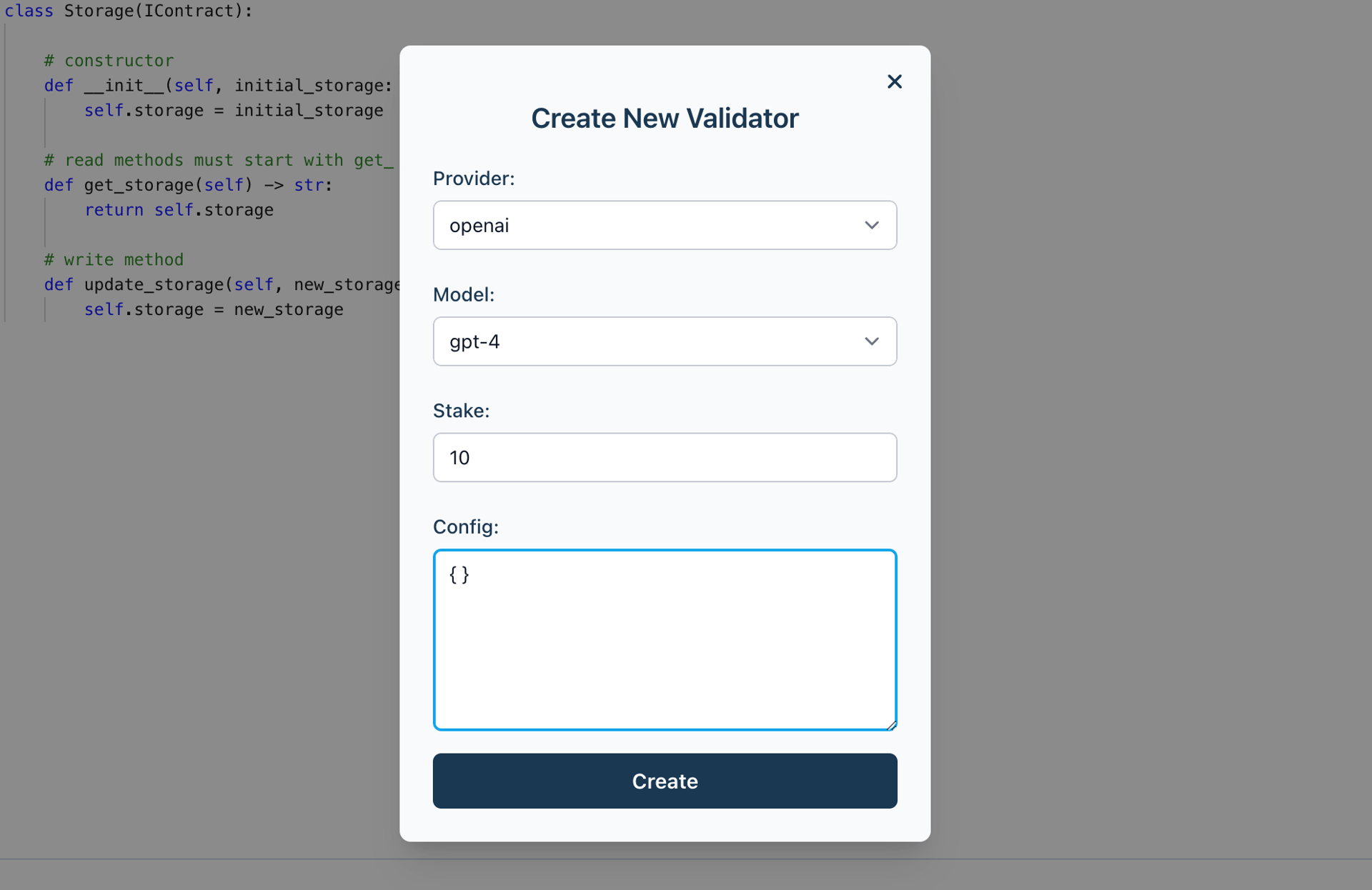Click the {} braces in Config field
Viewport: 1372px width, 890px height.
click(459, 575)
